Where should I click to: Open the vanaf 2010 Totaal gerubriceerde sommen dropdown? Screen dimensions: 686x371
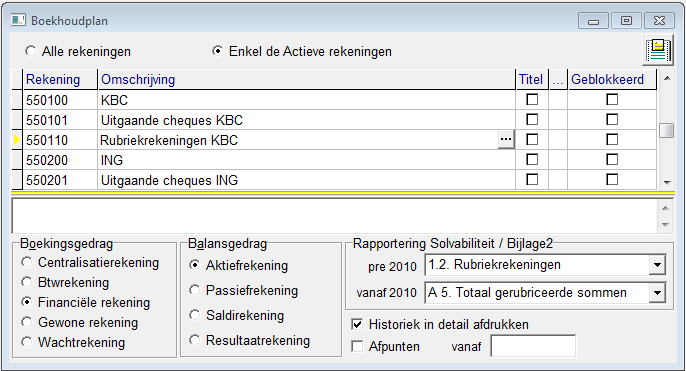(x=657, y=293)
